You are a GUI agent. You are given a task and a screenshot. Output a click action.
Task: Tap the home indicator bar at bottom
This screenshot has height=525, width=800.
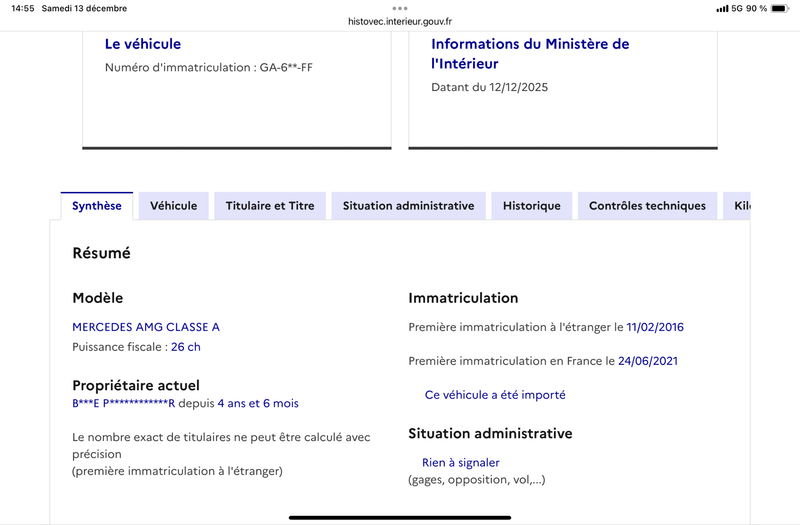[x=399, y=517]
